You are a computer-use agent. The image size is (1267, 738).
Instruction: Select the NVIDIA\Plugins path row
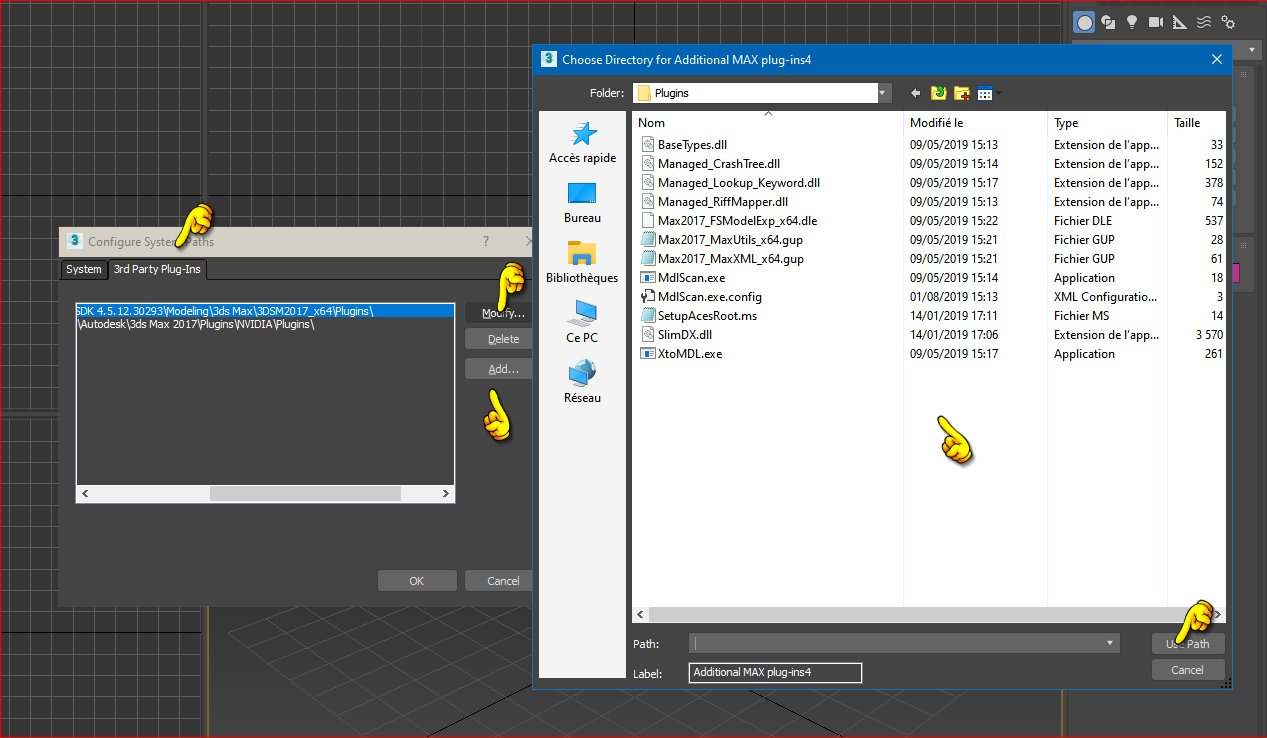tap(265, 324)
